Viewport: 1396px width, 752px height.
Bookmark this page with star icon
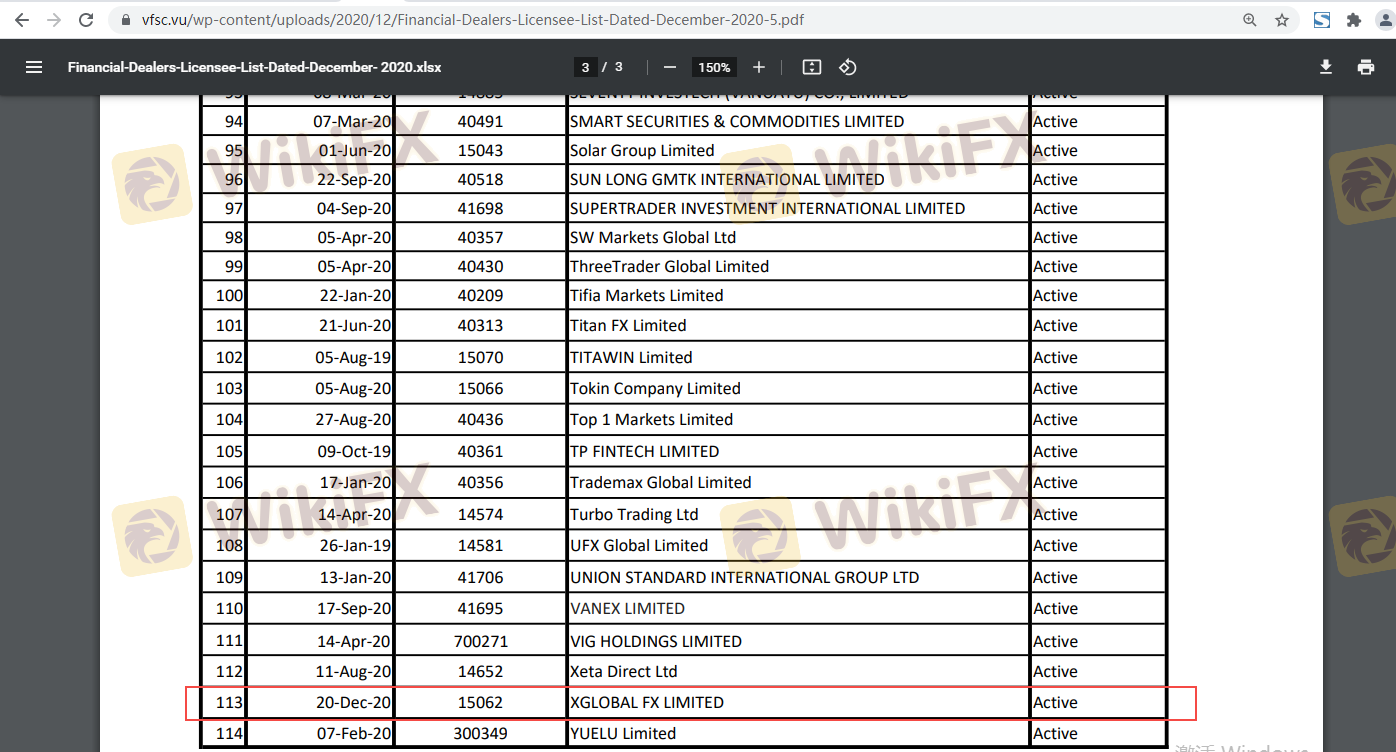click(1282, 20)
